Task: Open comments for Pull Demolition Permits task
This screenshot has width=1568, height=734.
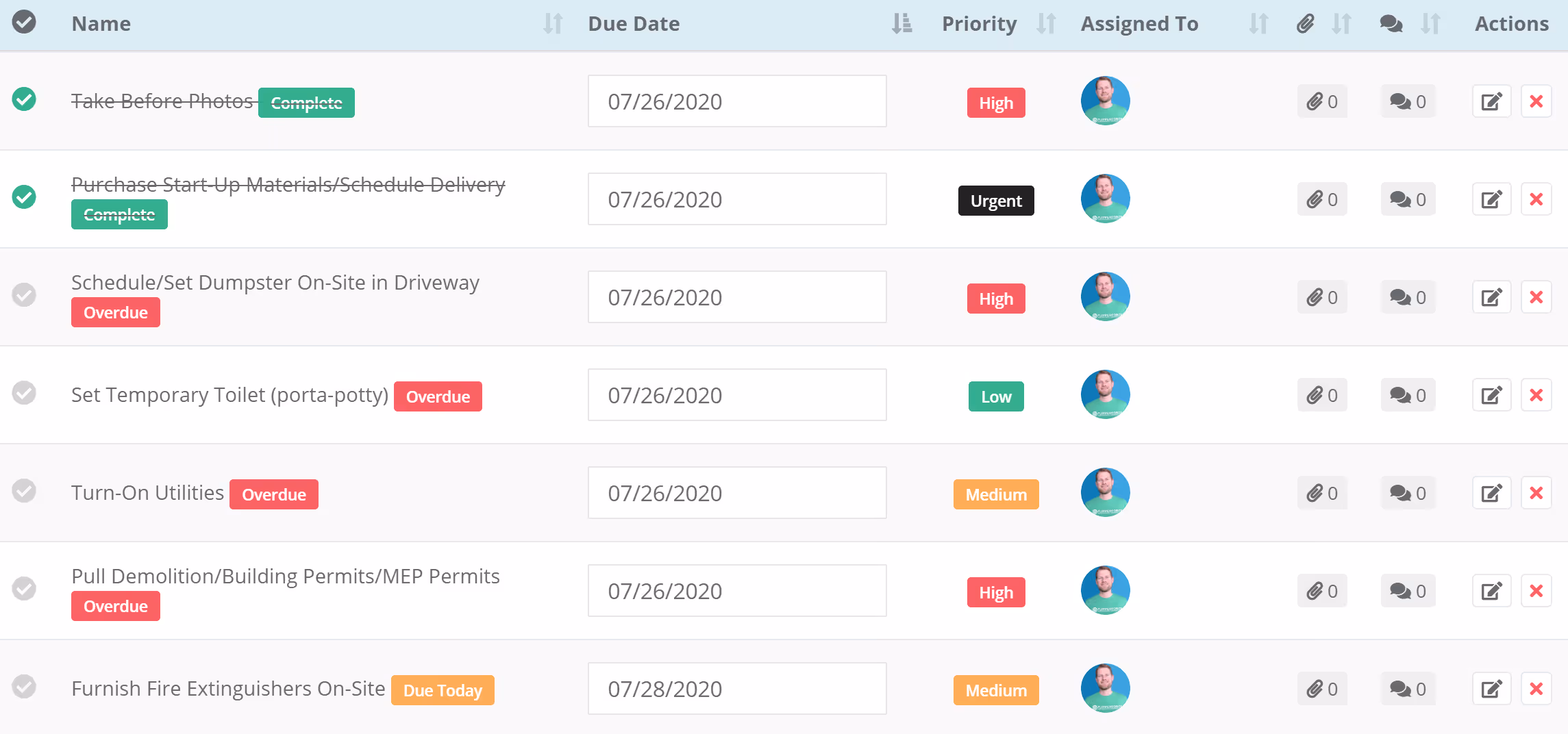Action: [1408, 591]
